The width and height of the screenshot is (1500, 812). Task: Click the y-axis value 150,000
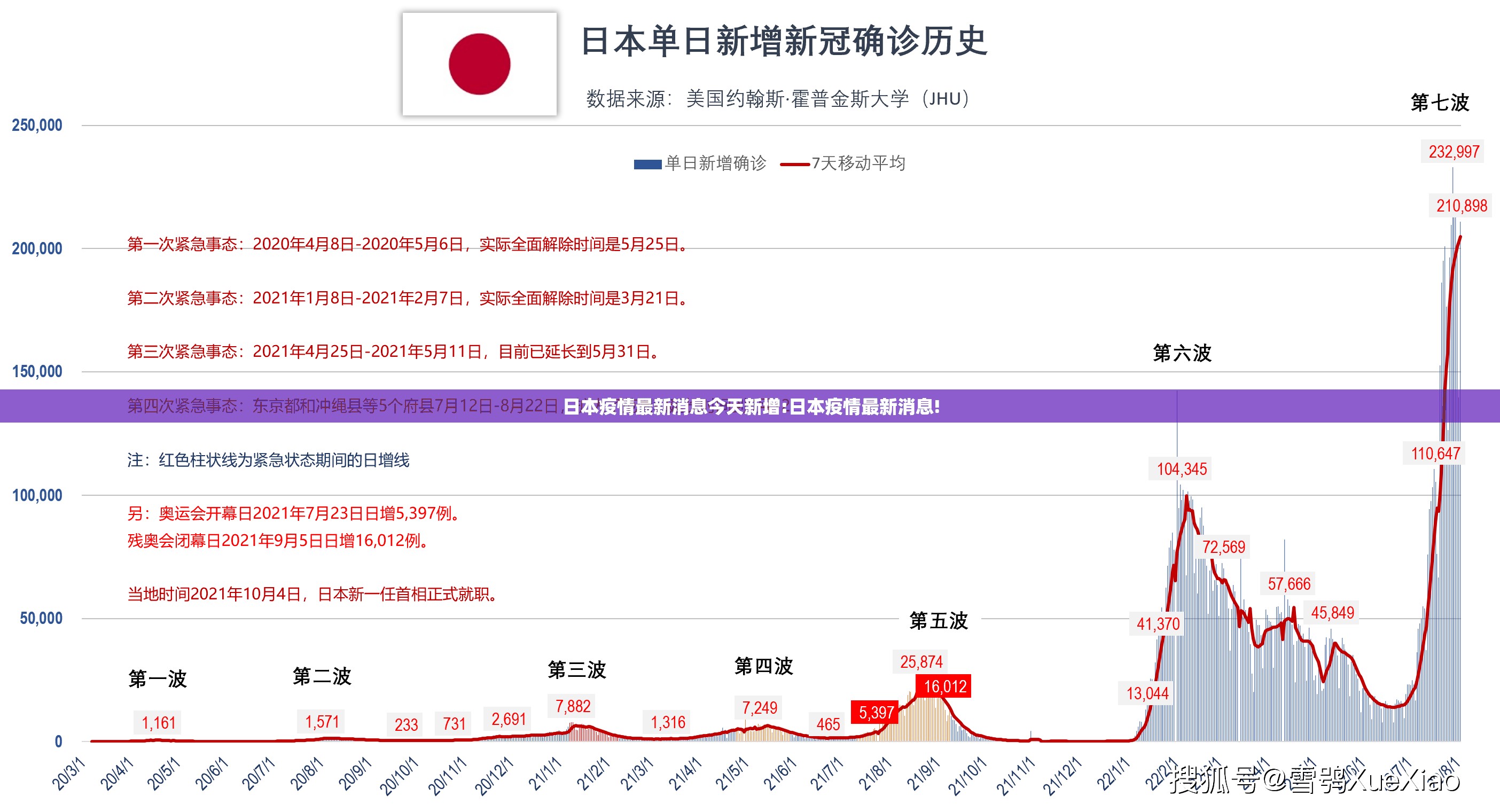[x=37, y=372]
